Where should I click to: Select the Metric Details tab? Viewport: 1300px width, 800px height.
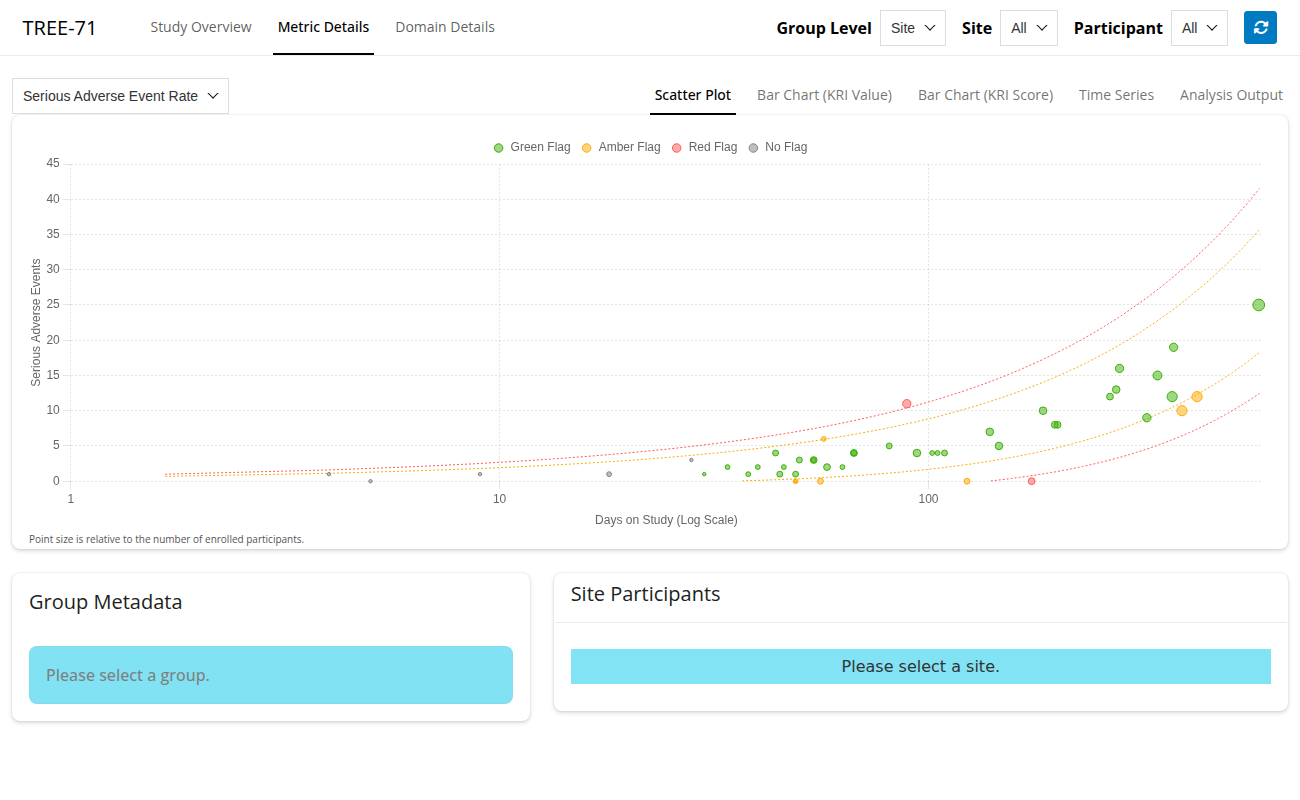click(x=323, y=27)
